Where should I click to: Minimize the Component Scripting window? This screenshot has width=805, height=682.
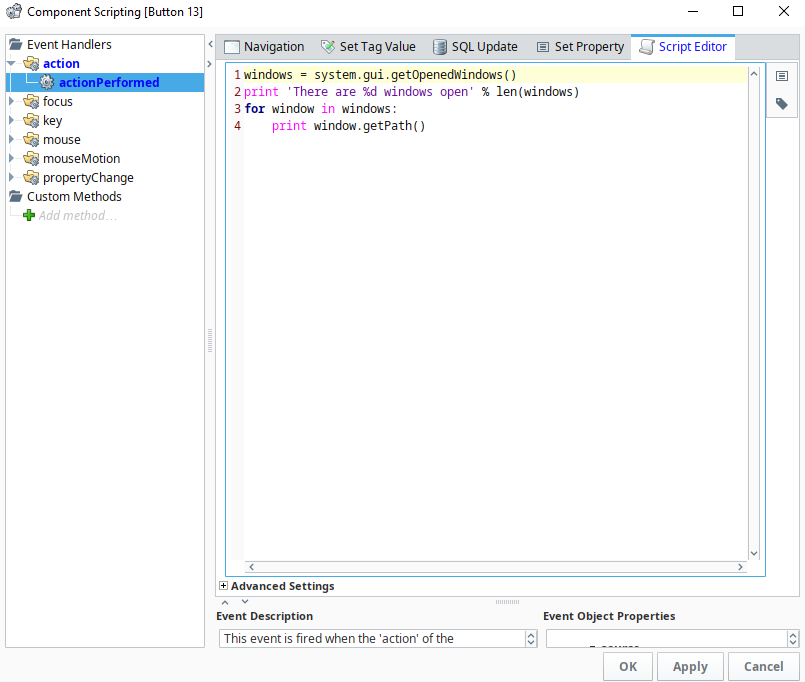click(693, 11)
